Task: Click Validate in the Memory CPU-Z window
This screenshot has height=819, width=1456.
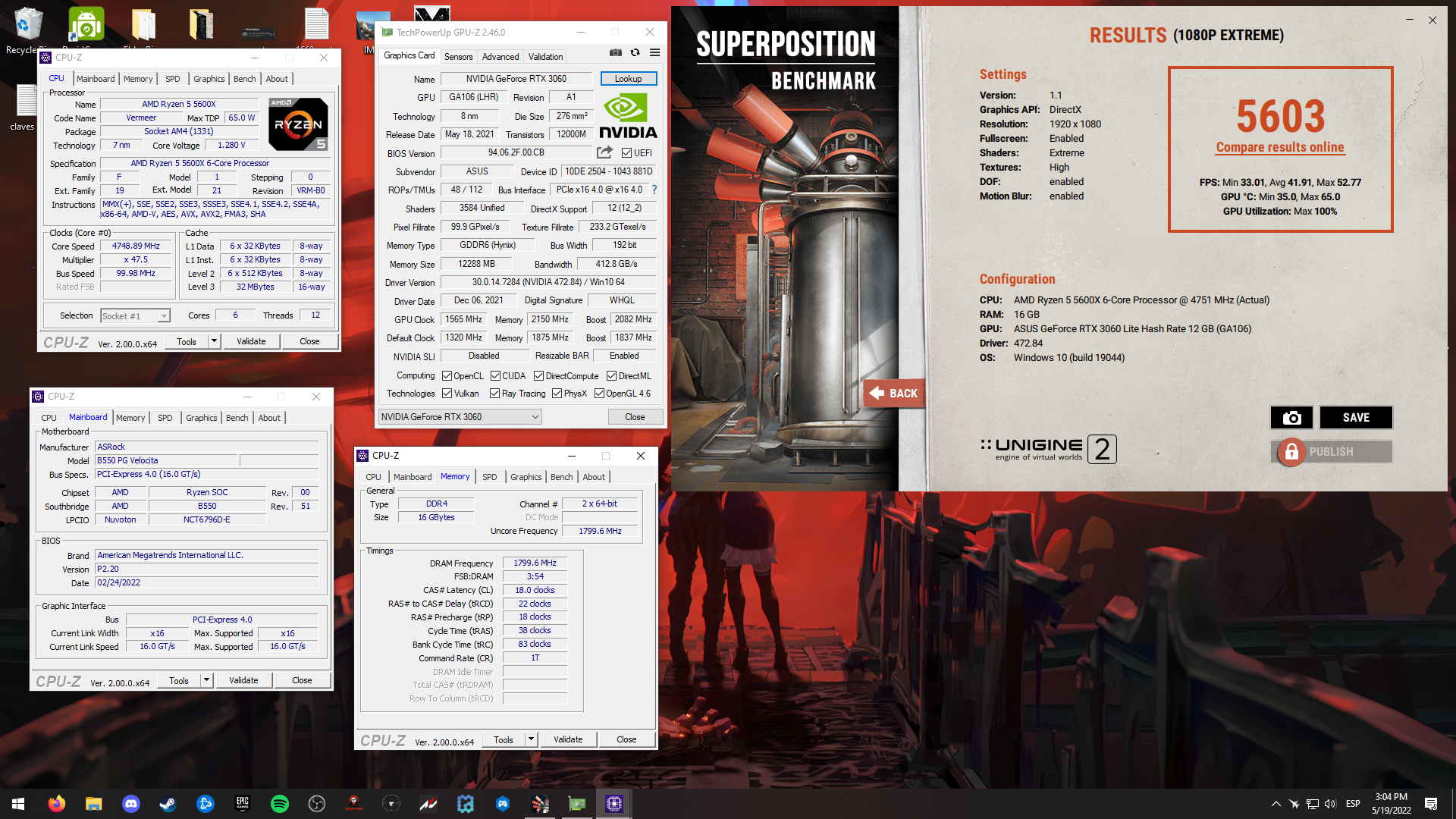Action: [568, 739]
